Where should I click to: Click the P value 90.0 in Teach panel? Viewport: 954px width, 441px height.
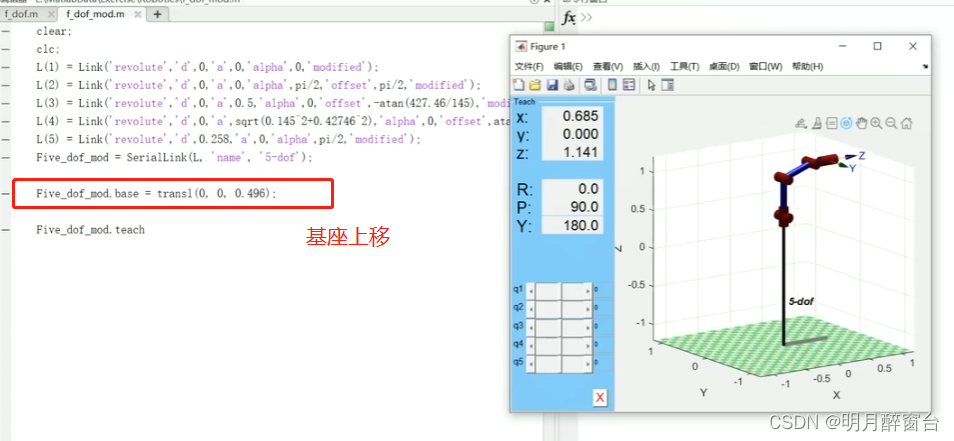tap(572, 207)
